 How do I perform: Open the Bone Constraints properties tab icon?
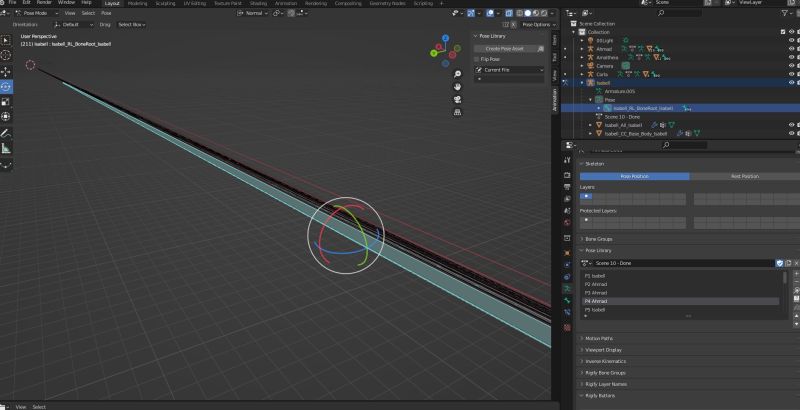567,312
